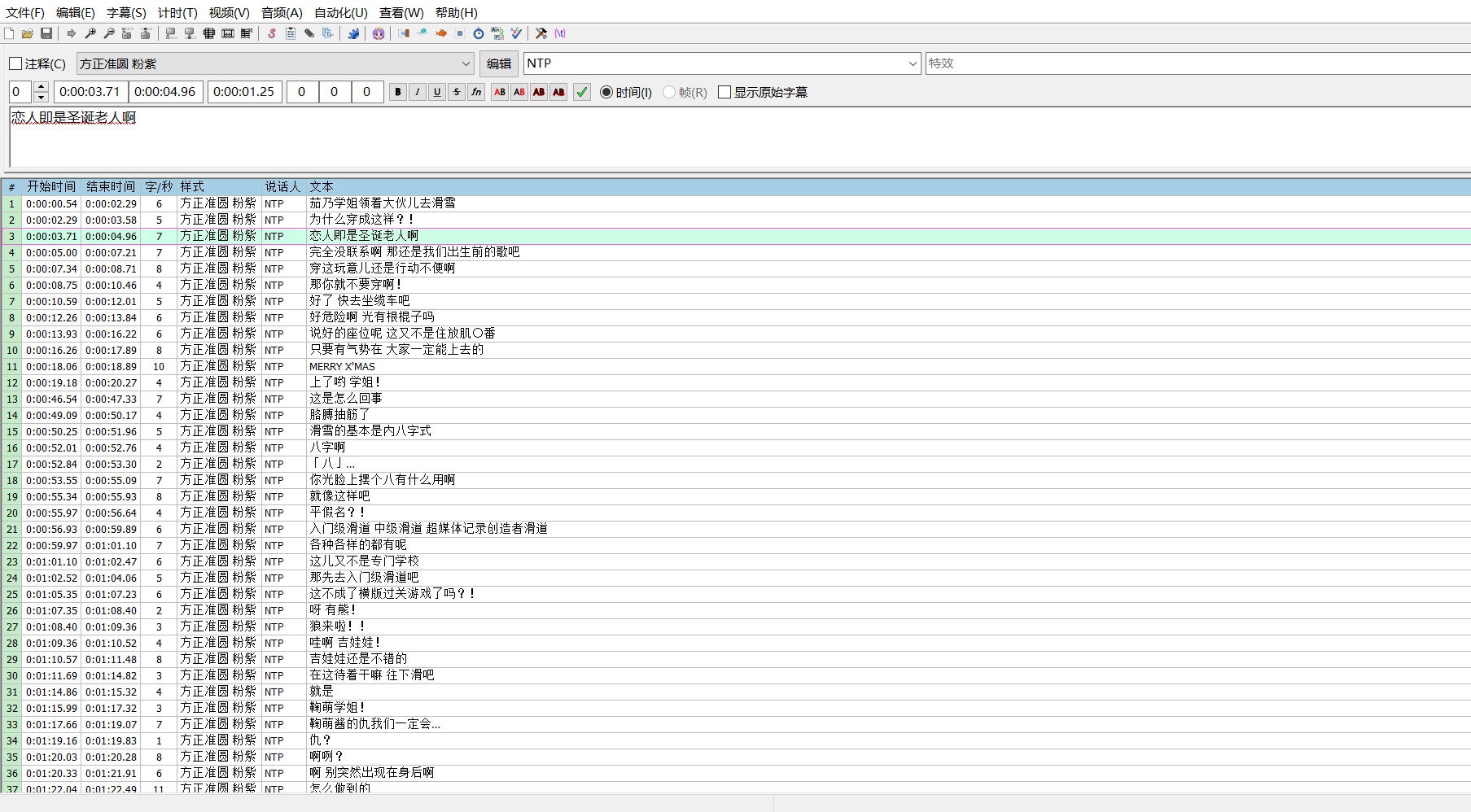Save subtitles with floppy disk icon

[46, 33]
